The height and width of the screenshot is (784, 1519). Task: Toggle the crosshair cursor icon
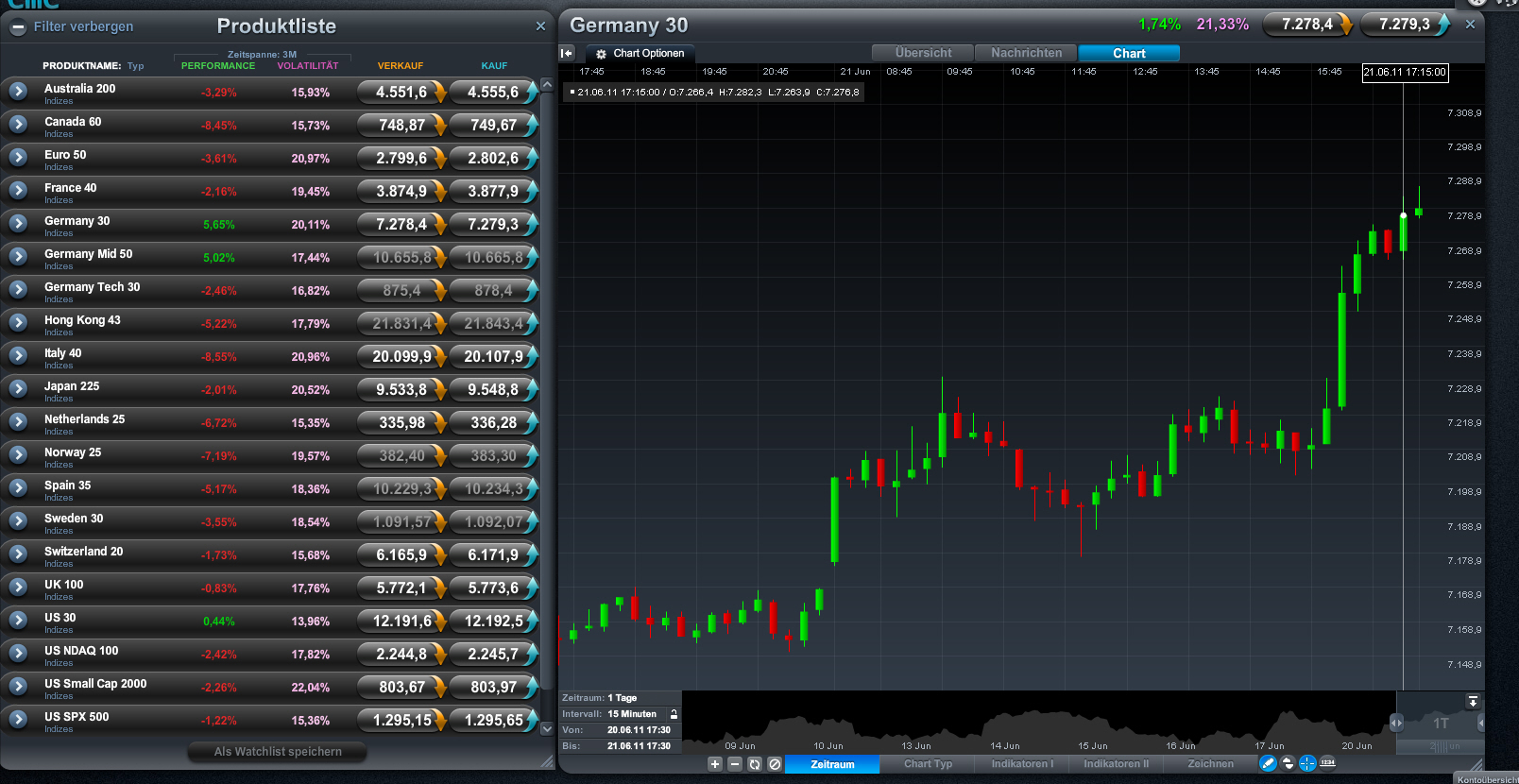click(x=1307, y=763)
